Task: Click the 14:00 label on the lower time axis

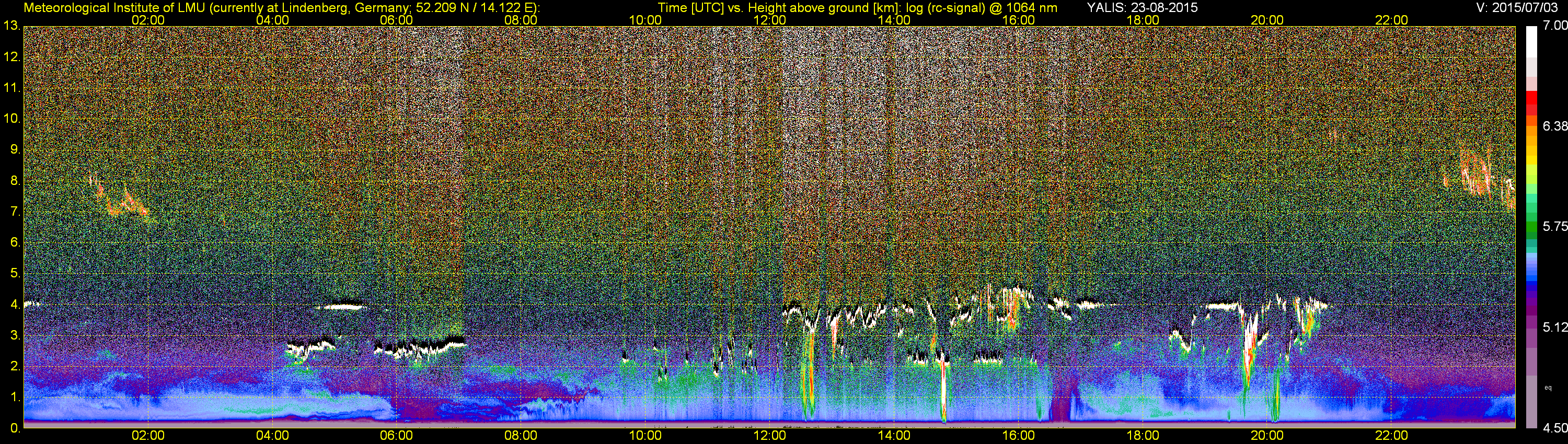Action: pyautogui.click(x=894, y=436)
